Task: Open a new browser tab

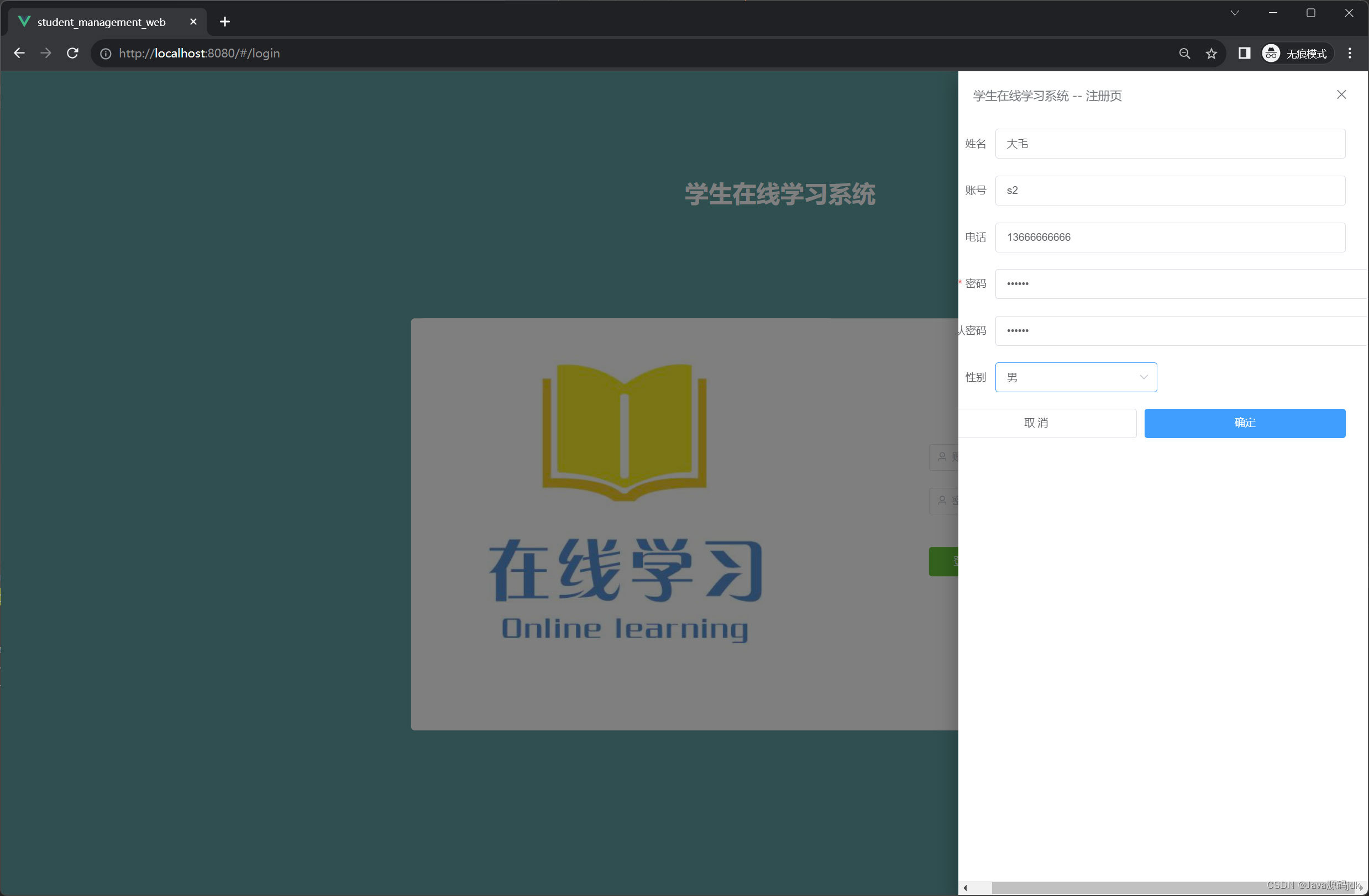Action: tap(225, 22)
